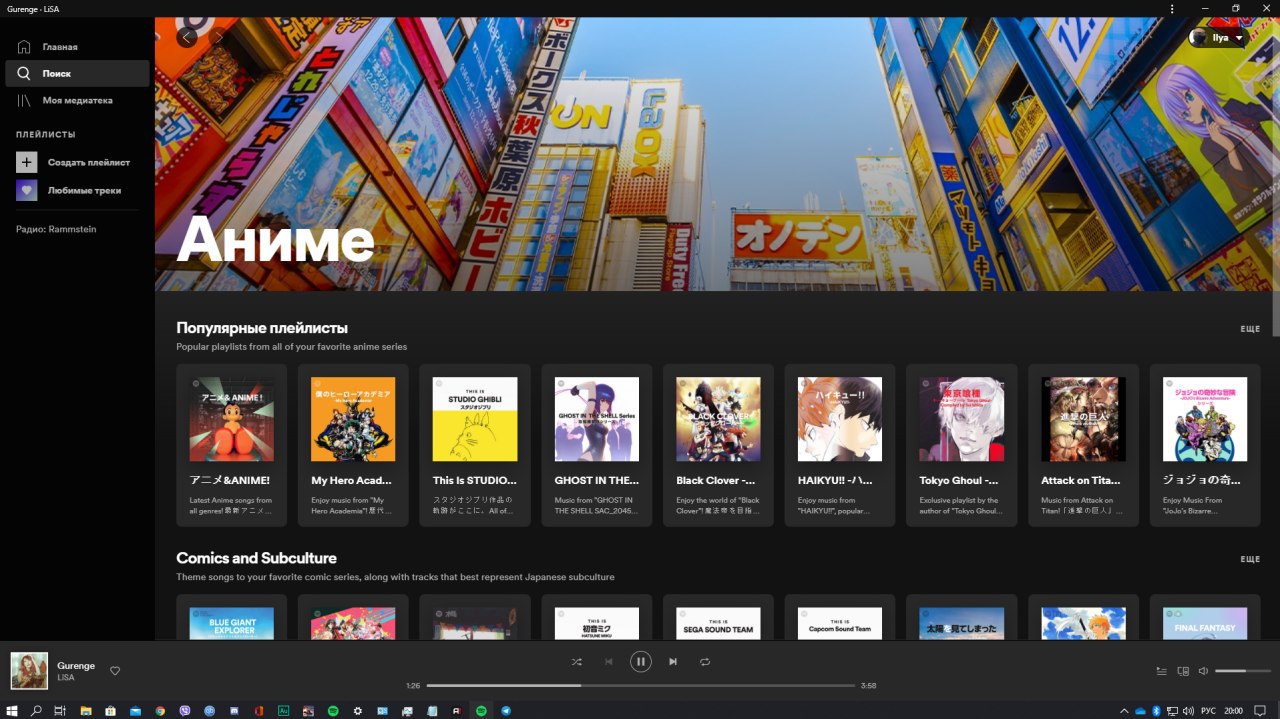Open the Радио: Rammstein playlist
The height and width of the screenshot is (719, 1280).
56,229
